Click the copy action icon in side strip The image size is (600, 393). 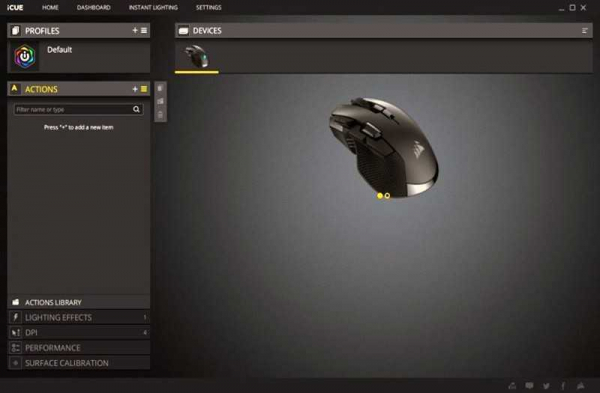pos(160,88)
